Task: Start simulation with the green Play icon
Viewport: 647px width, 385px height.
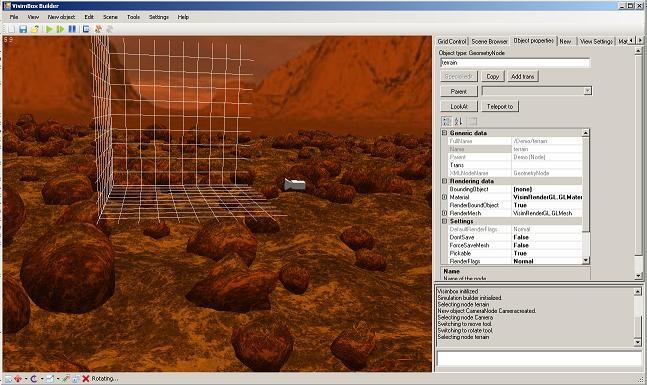Action: click(50, 29)
